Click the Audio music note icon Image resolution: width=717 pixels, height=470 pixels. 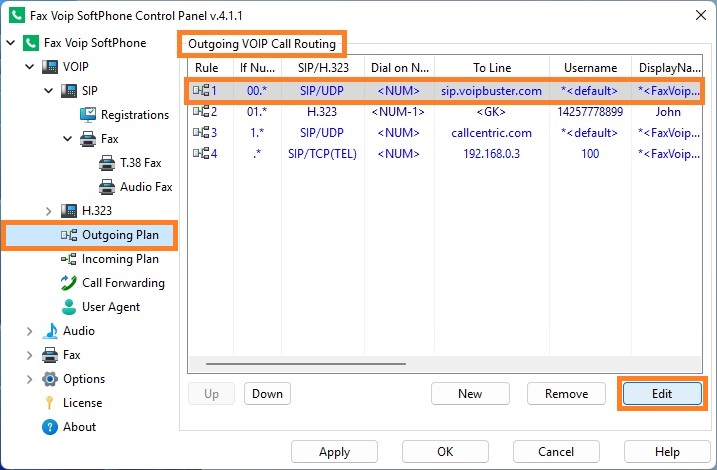50,331
